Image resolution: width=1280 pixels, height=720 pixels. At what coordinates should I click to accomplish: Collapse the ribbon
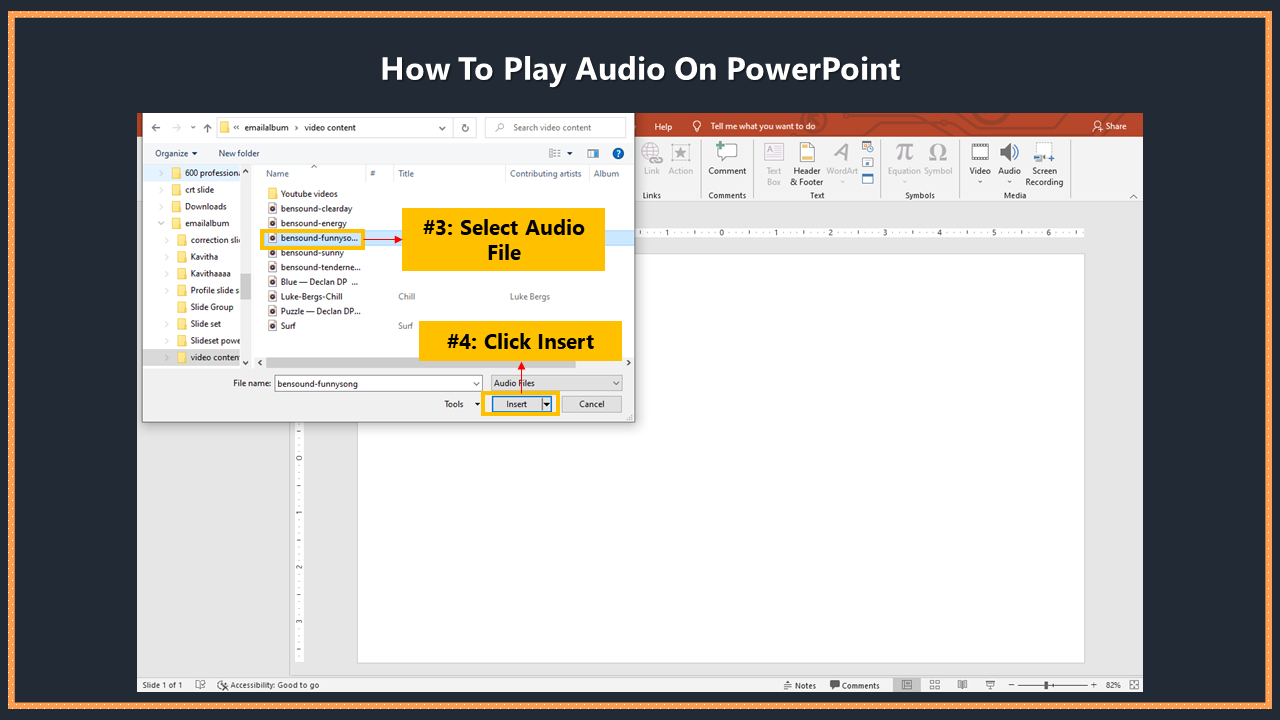point(1133,197)
